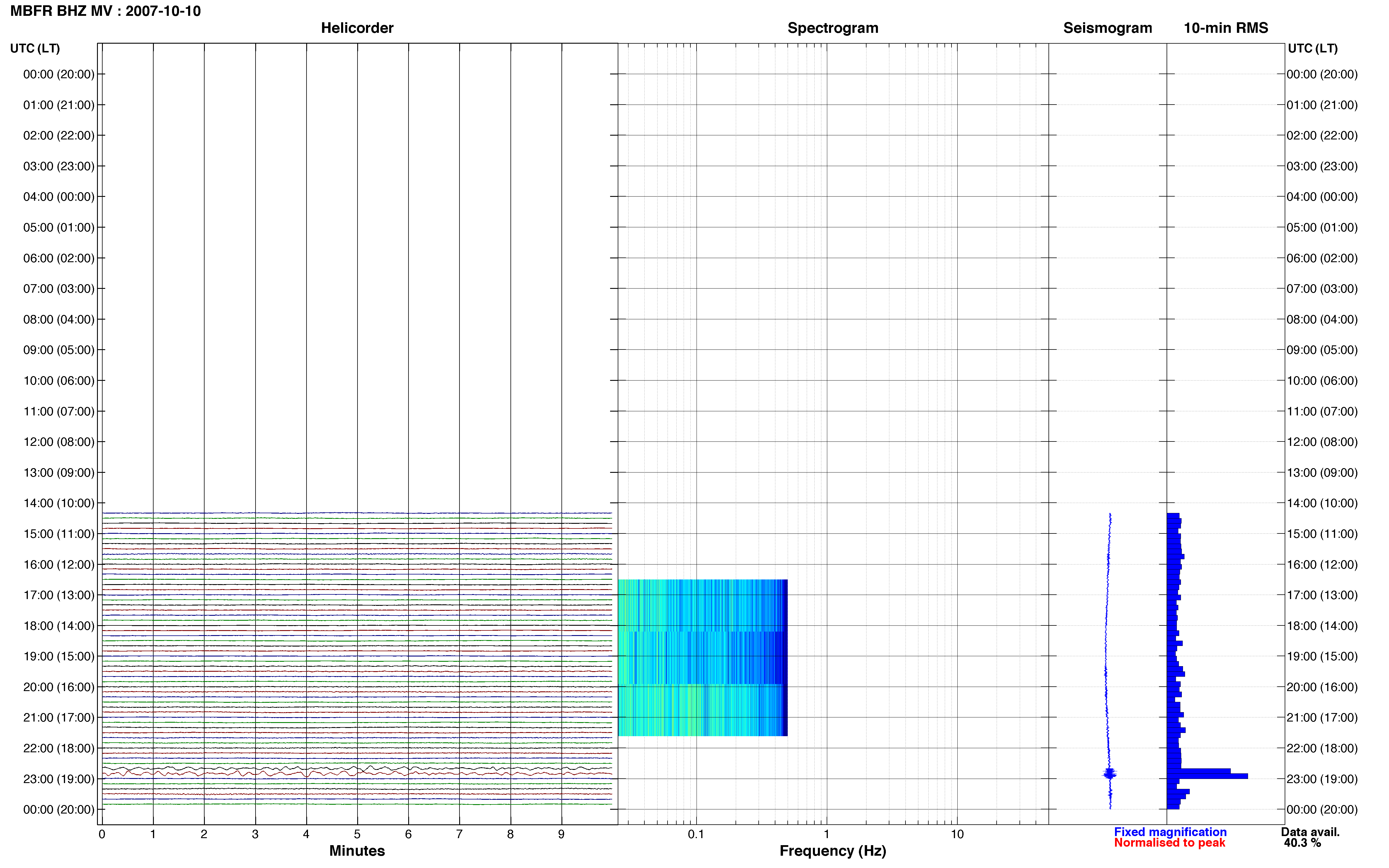This screenshot has width=1389, height=868.
Task: Click the minute tick label '5'
Action: 357,834
